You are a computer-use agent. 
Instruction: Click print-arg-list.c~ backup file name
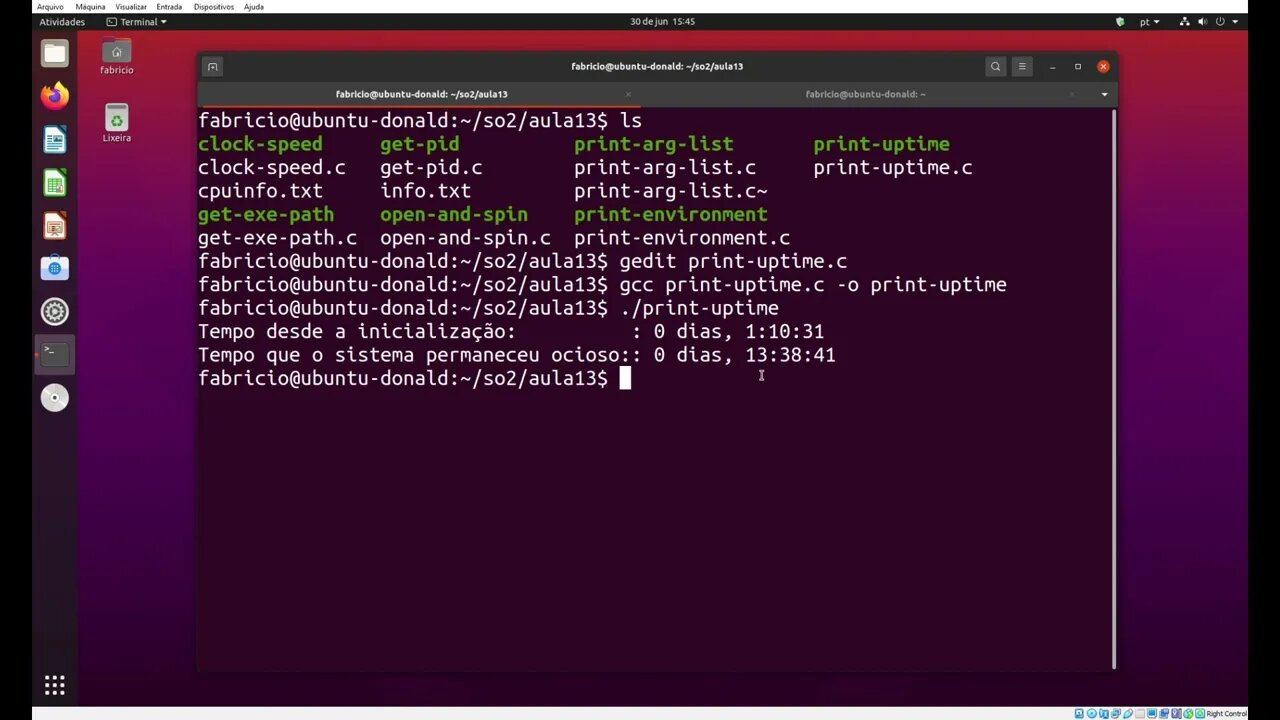click(671, 191)
